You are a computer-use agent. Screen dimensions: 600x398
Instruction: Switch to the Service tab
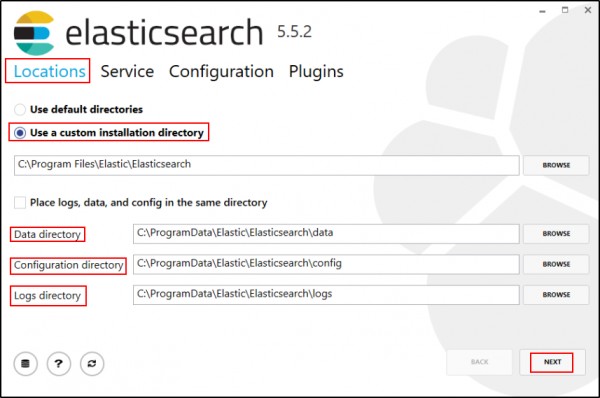coord(127,72)
